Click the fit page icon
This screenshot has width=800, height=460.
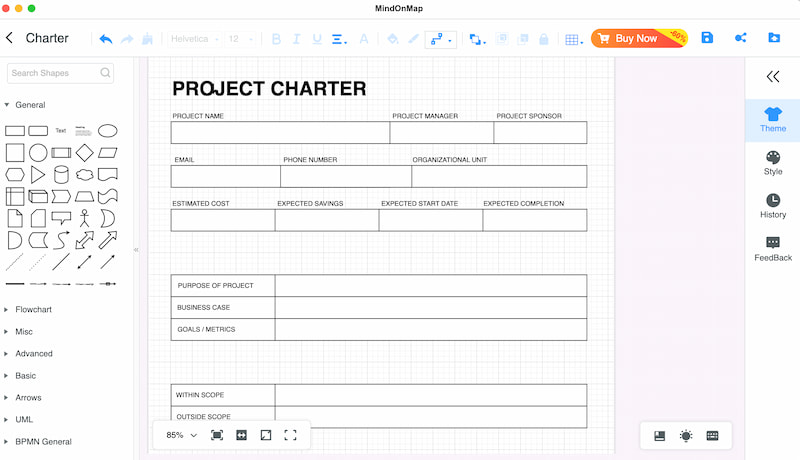point(217,435)
